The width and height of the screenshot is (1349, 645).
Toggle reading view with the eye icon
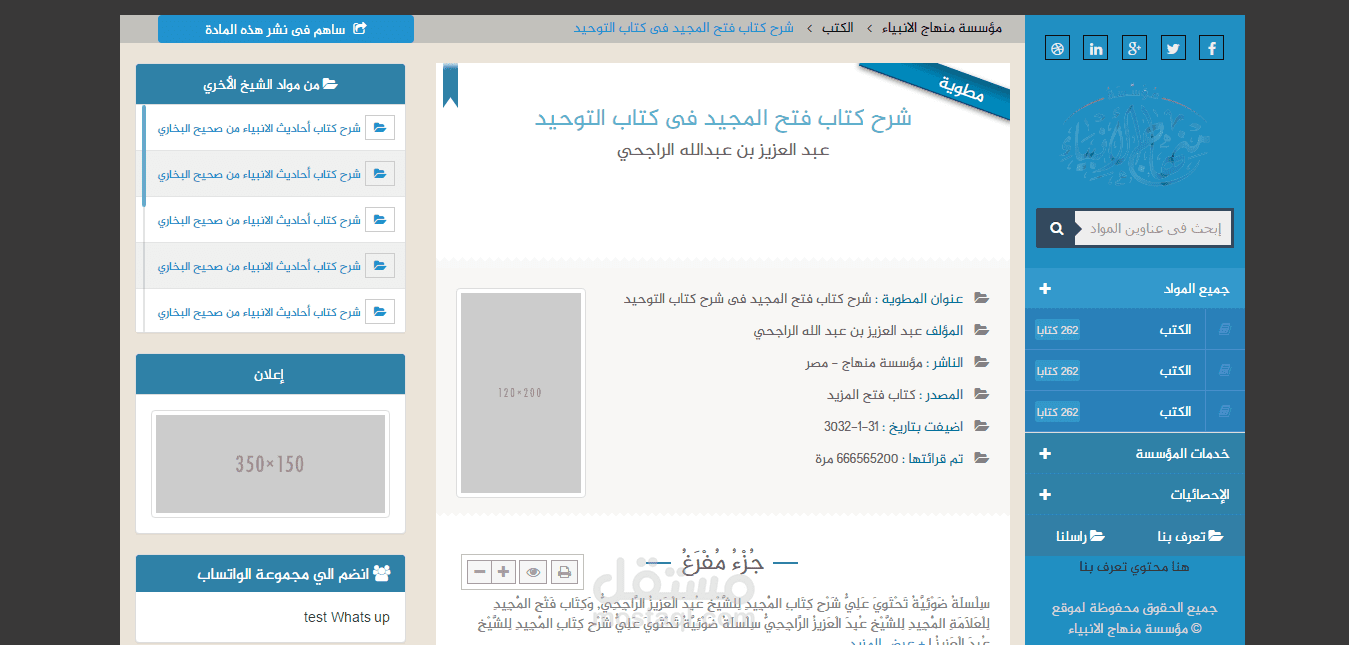(x=534, y=572)
